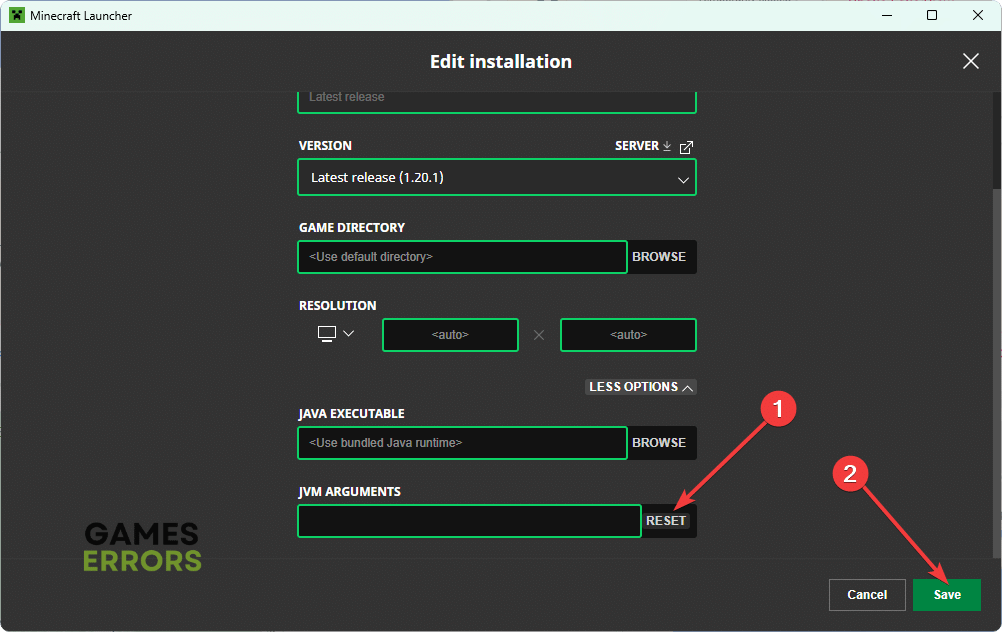Minimize the Minecraft Launcher window

pyautogui.click(x=886, y=15)
